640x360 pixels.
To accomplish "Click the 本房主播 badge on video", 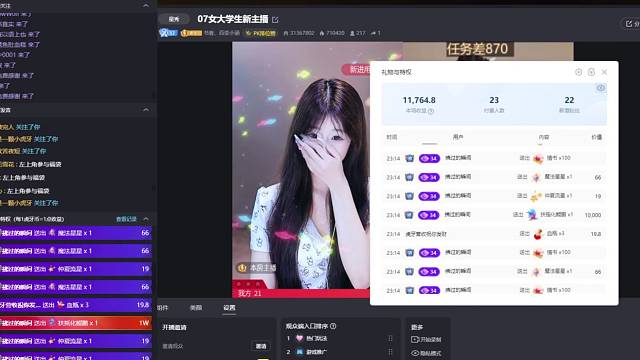I will click(x=257, y=268).
